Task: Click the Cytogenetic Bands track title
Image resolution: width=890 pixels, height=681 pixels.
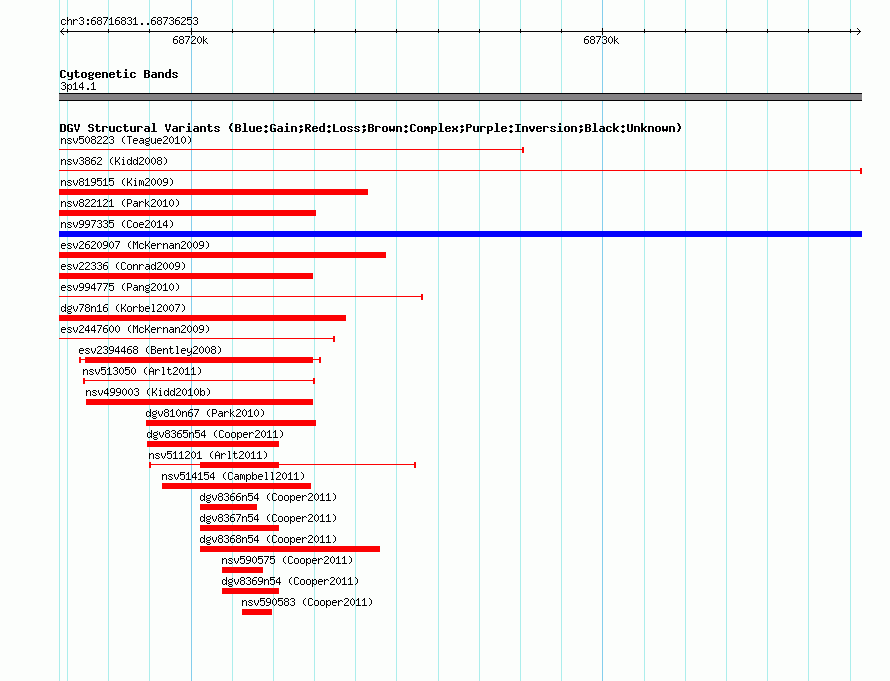Action: tap(119, 74)
